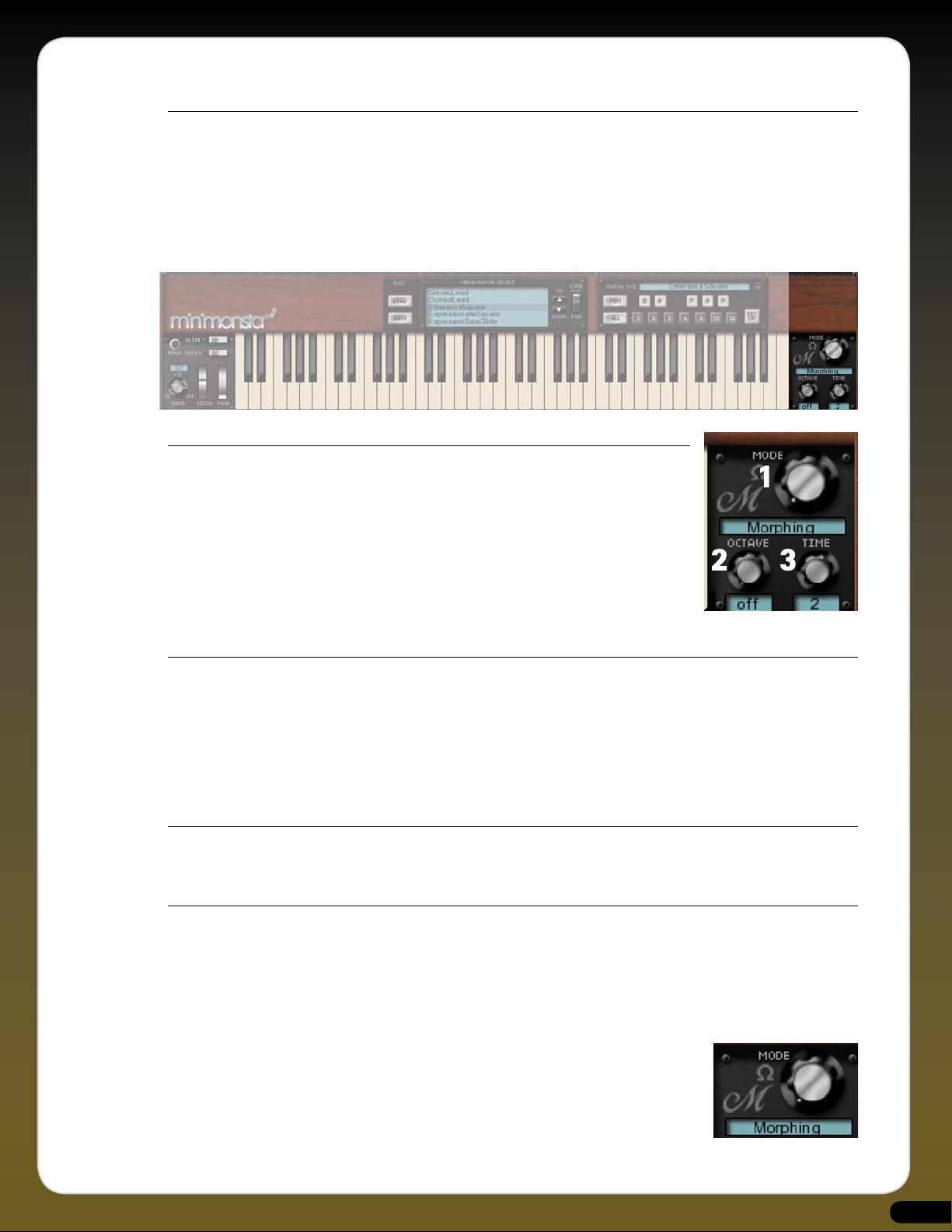Select patch slot 7

pos(692,301)
